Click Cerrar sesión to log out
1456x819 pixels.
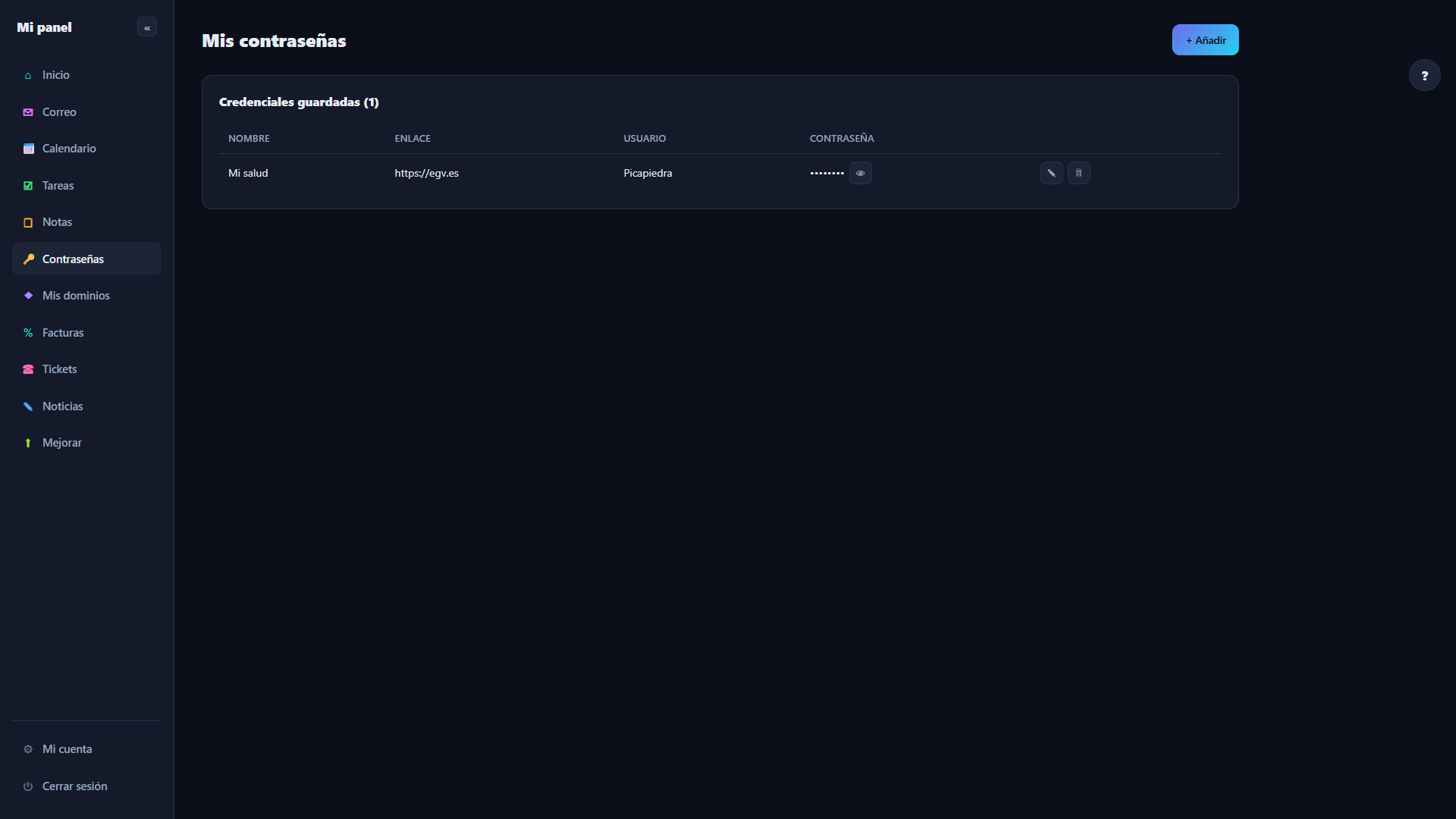86,786
